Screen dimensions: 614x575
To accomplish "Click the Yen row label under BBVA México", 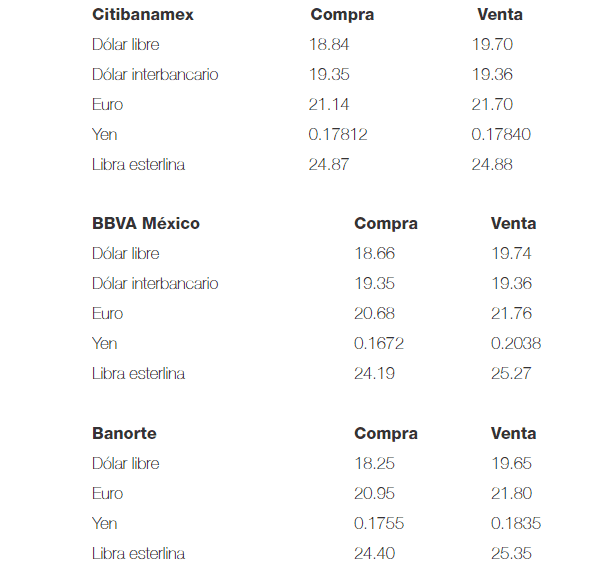I will click(x=105, y=344).
